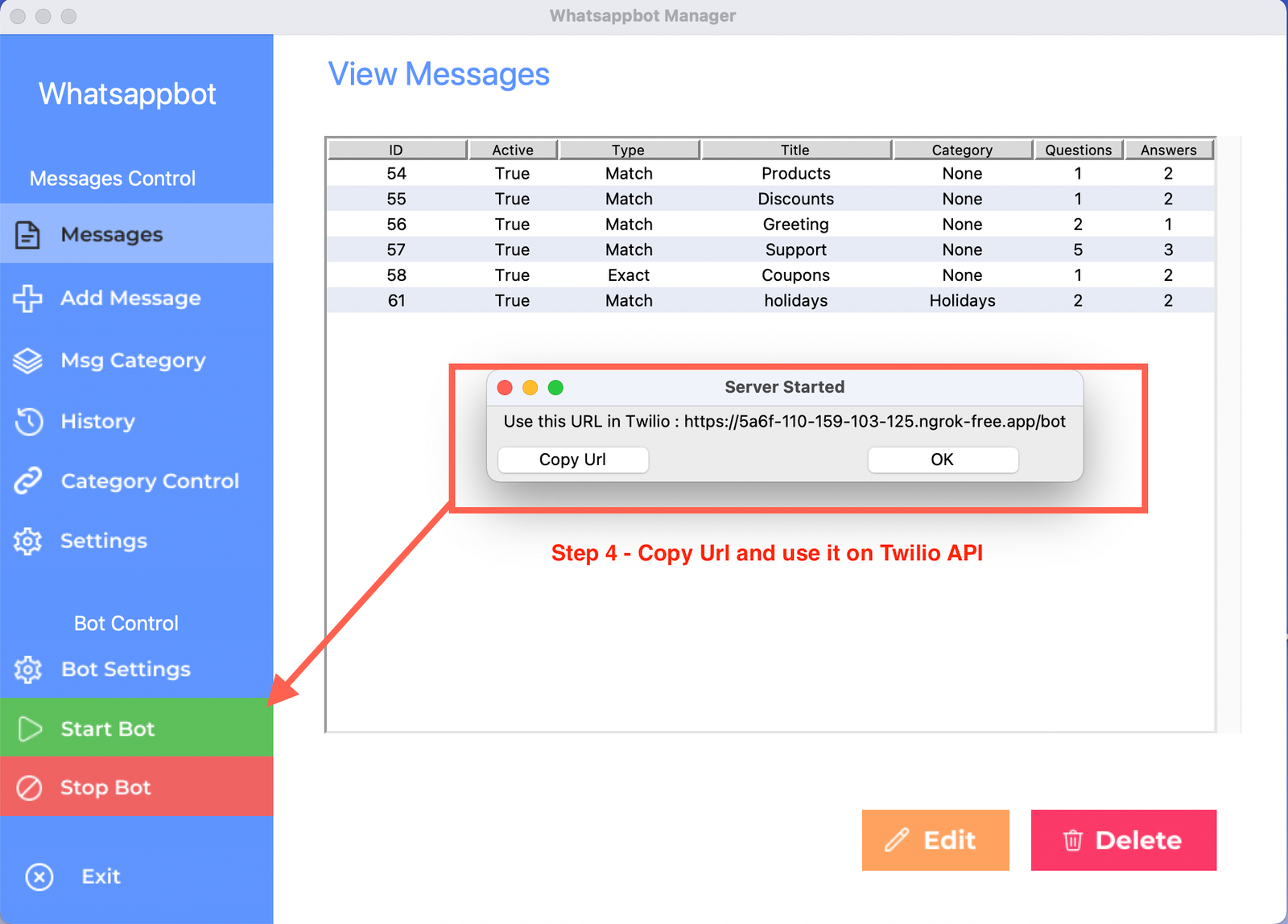
Task: Click the pink Delete button
Action: coord(1123,839)
